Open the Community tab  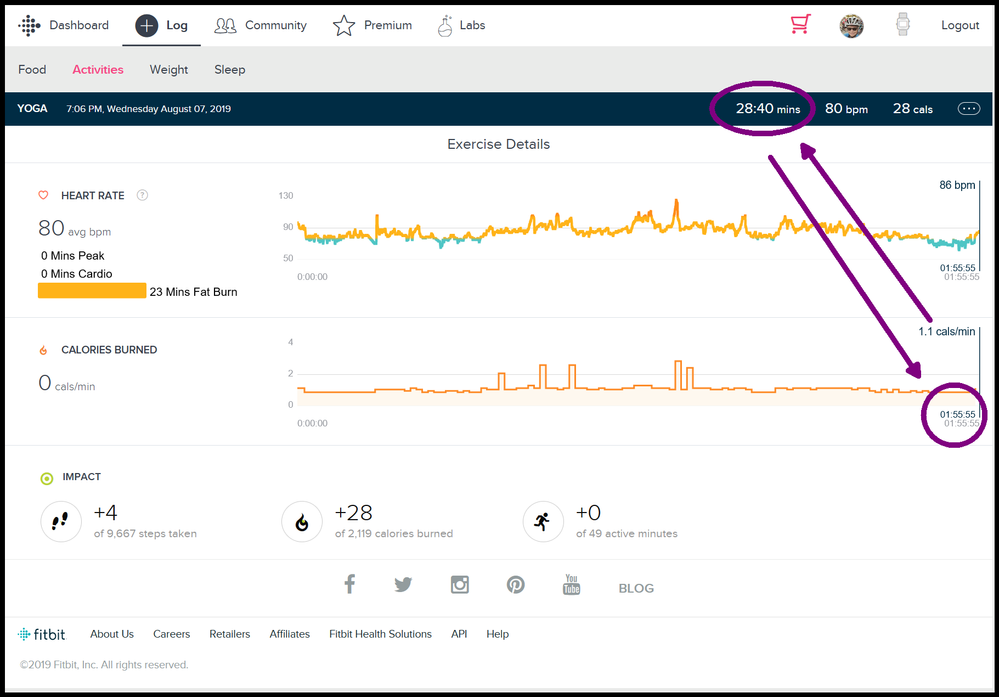tap(276, 25)
